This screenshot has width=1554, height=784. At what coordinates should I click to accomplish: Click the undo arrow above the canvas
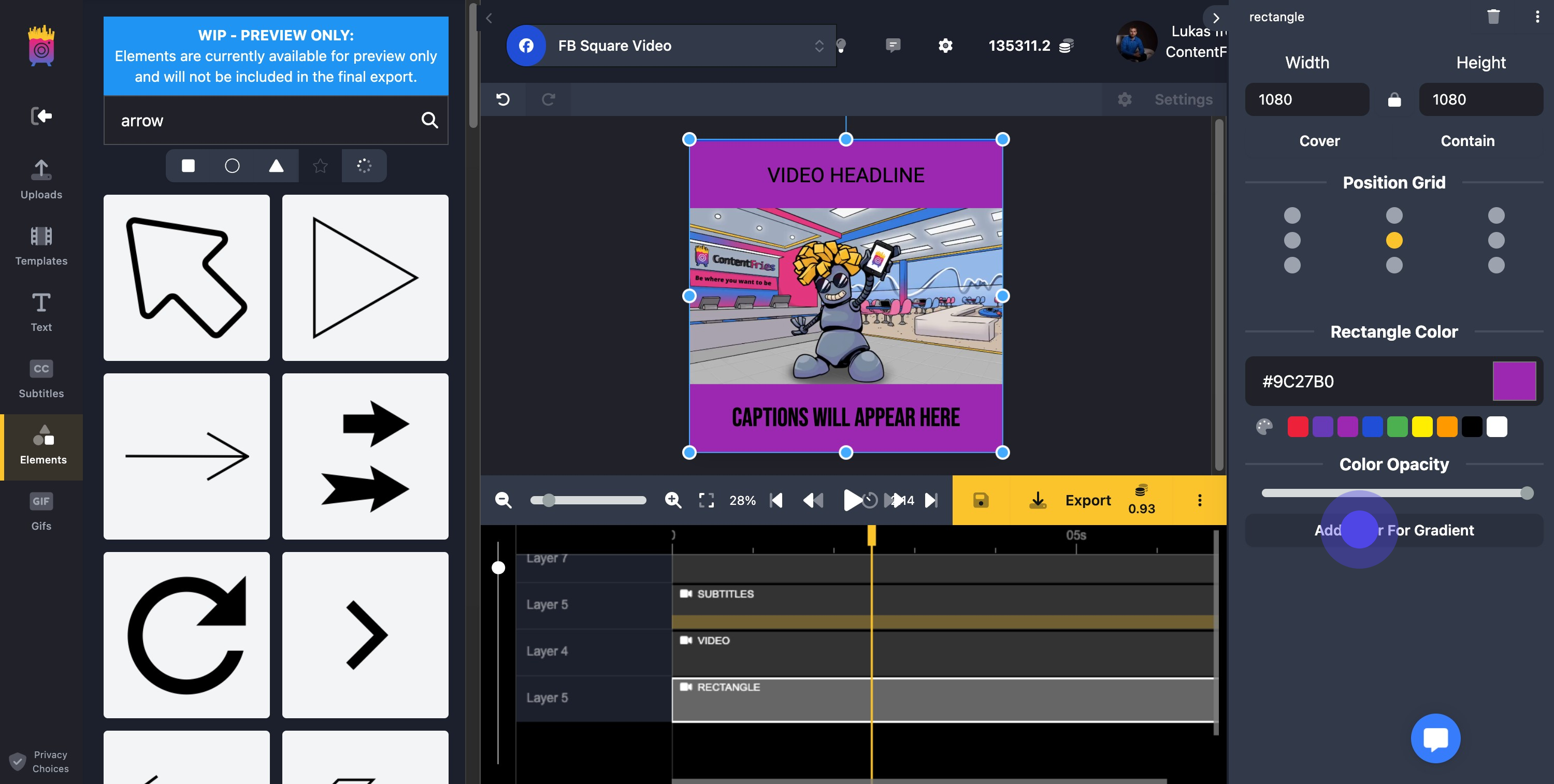coord(503,99)
